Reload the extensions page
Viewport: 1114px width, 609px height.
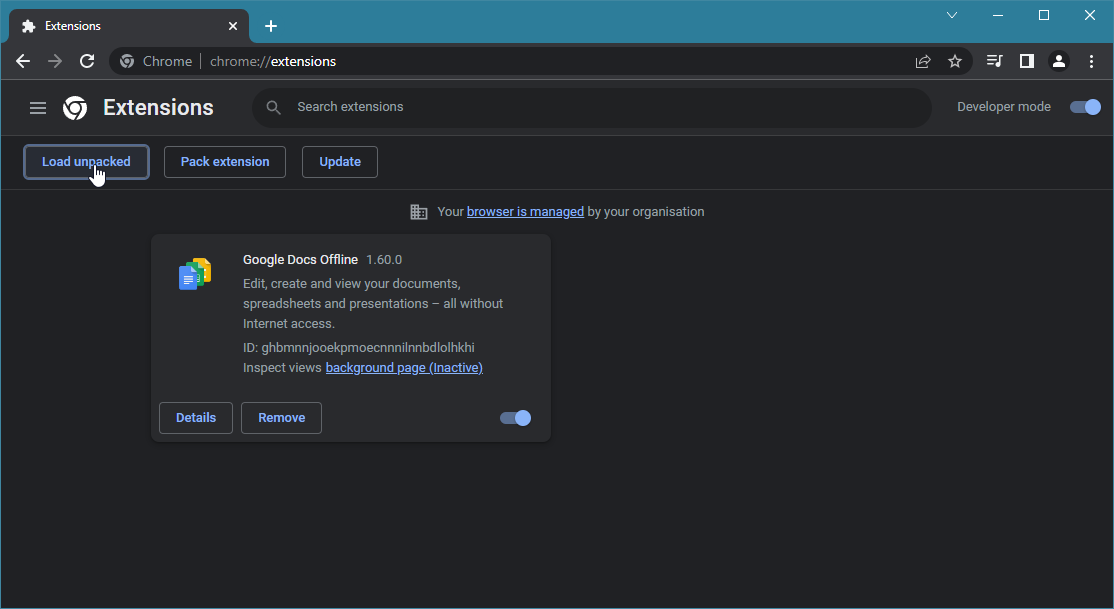[87, 61]
